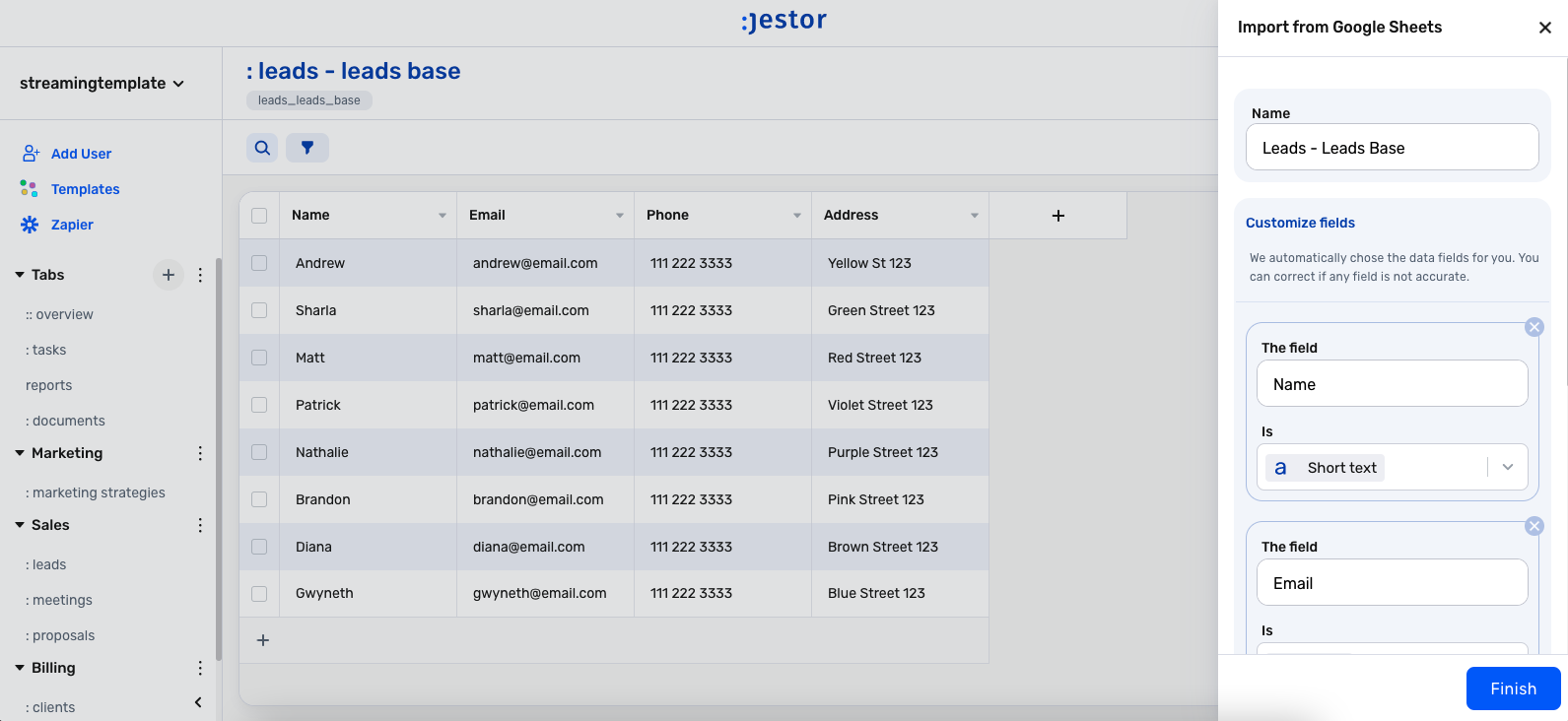Image resolution: width=1568 pixels, height=721 pixels.
Task: Open the marketing strategies tab
Action: tap(96, 492)
